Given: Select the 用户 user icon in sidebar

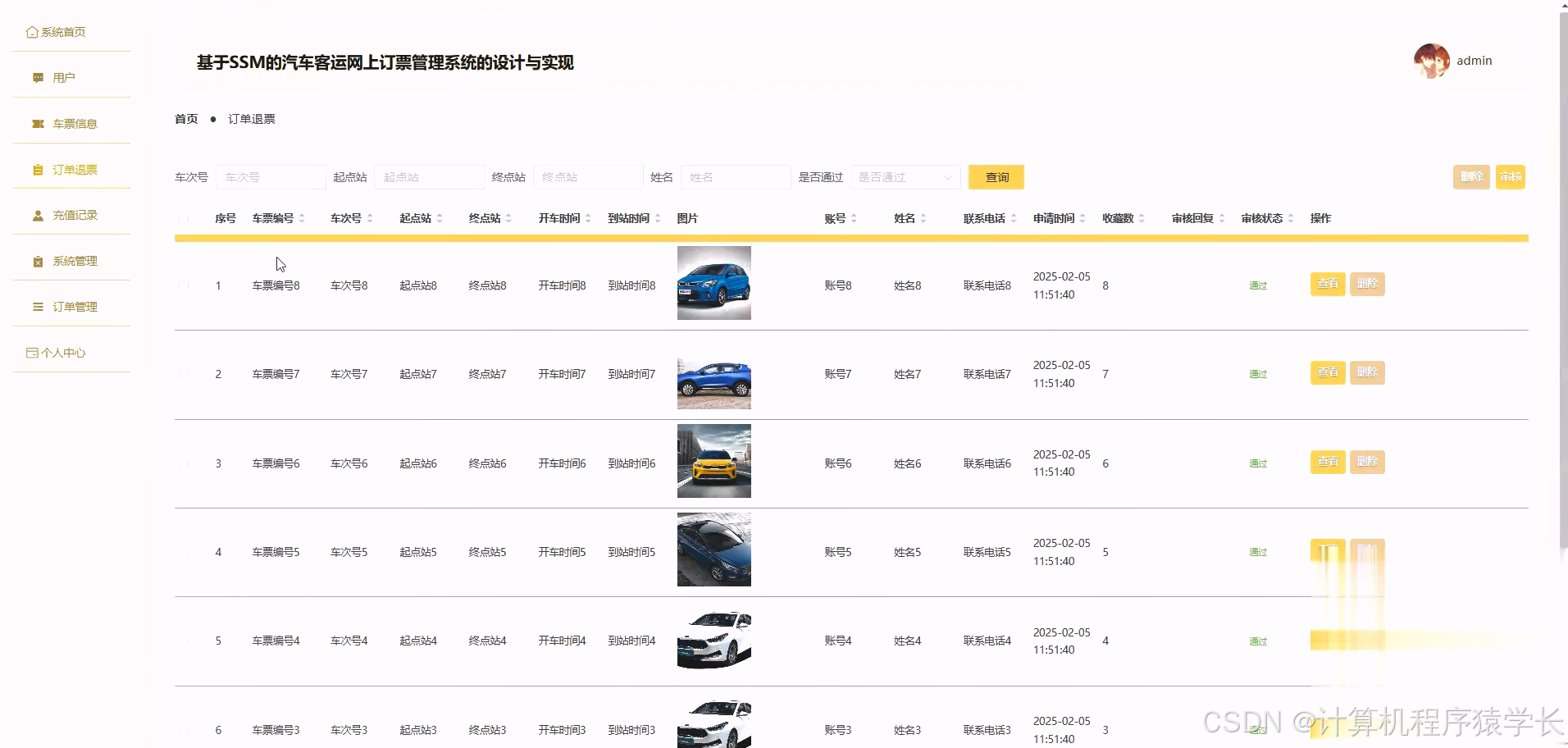Looking at the screenshot, I should pos(37,76).
